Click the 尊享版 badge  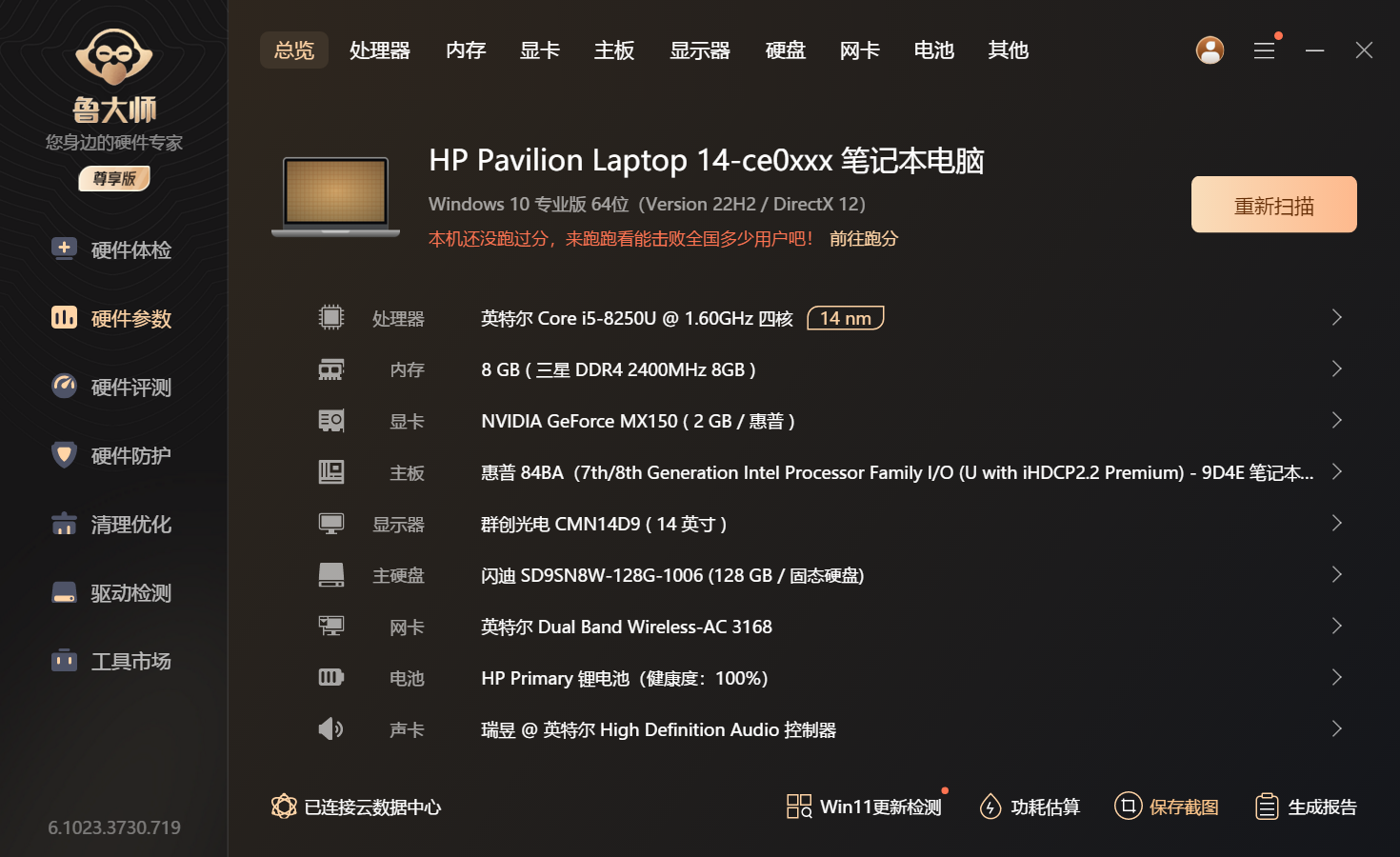114,179
